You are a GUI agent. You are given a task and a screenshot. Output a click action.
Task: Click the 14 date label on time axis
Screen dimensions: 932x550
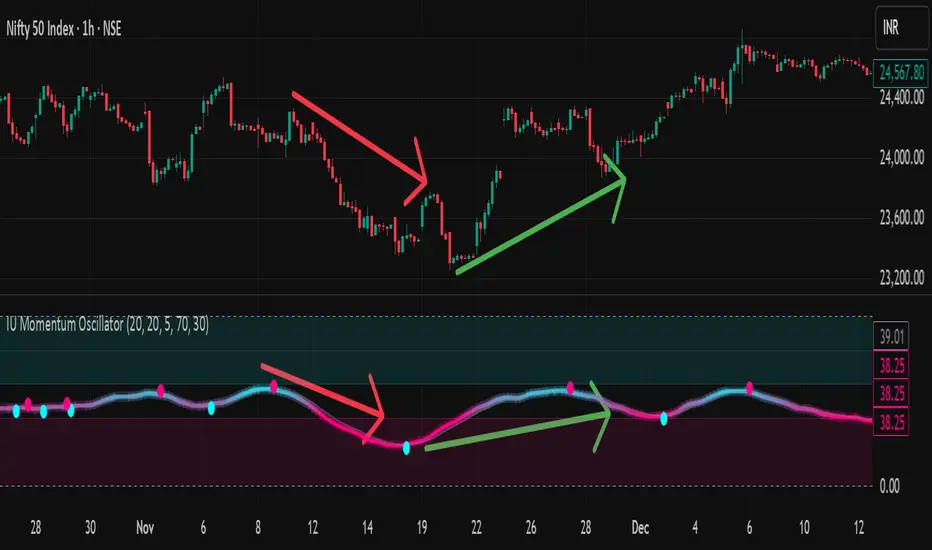click(367, 527)
